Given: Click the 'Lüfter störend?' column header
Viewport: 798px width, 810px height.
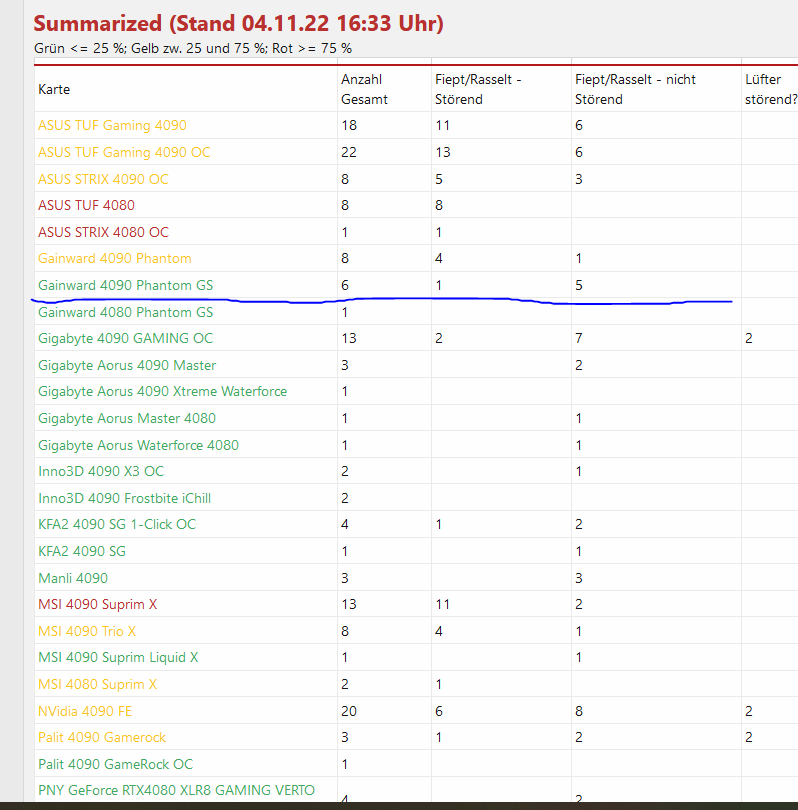Looking at the screenshot, I should click(771, 89).
